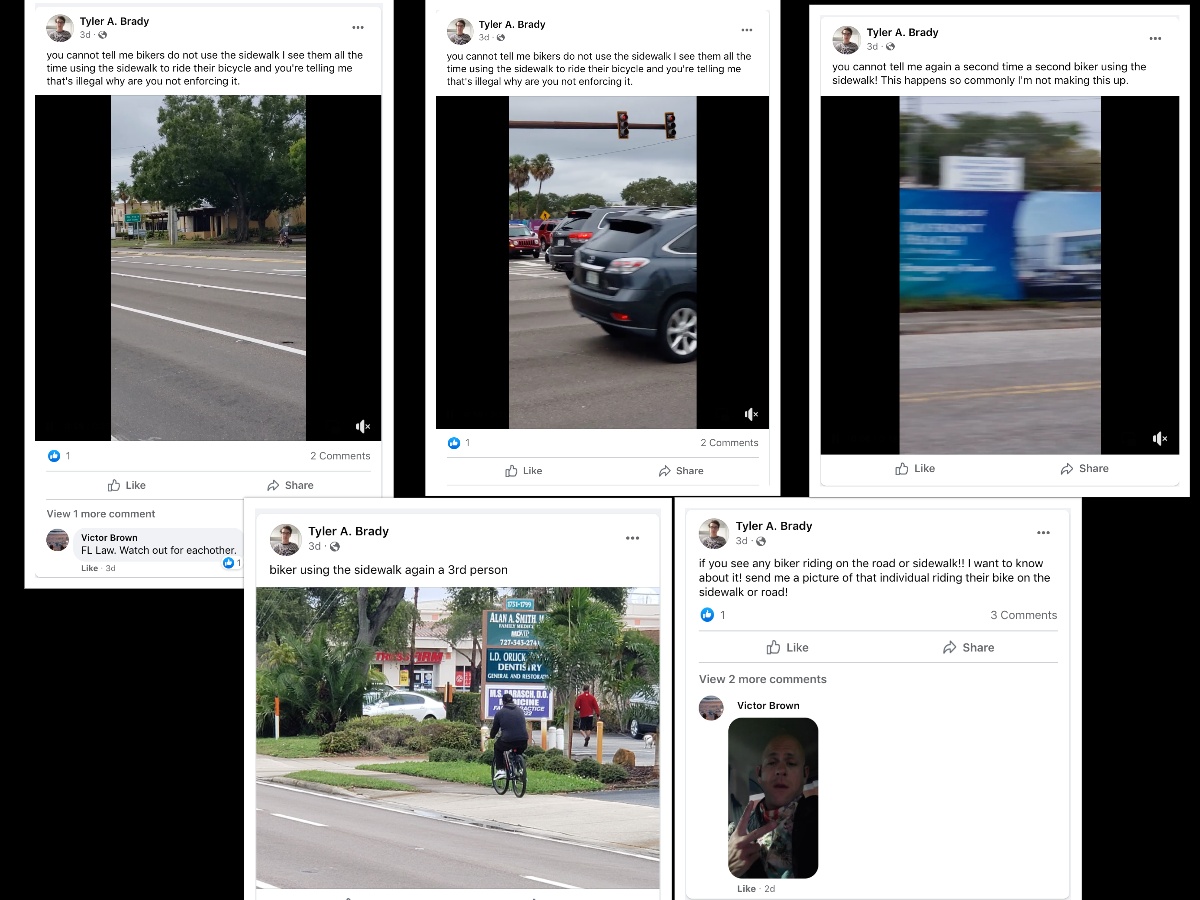Screen dimensions: 1200x900
Task: Like the second biker sidewalk post
Action: [915, 468]
